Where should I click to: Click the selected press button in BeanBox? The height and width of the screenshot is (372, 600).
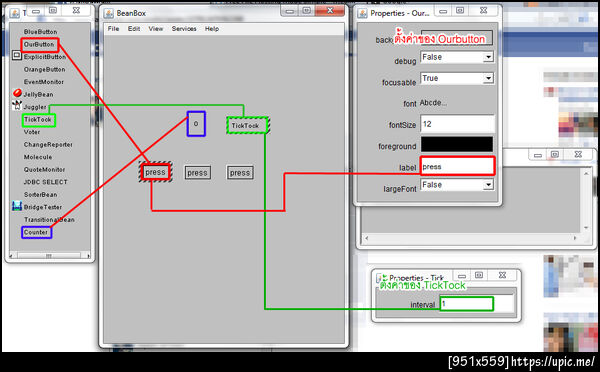(155, 172)
